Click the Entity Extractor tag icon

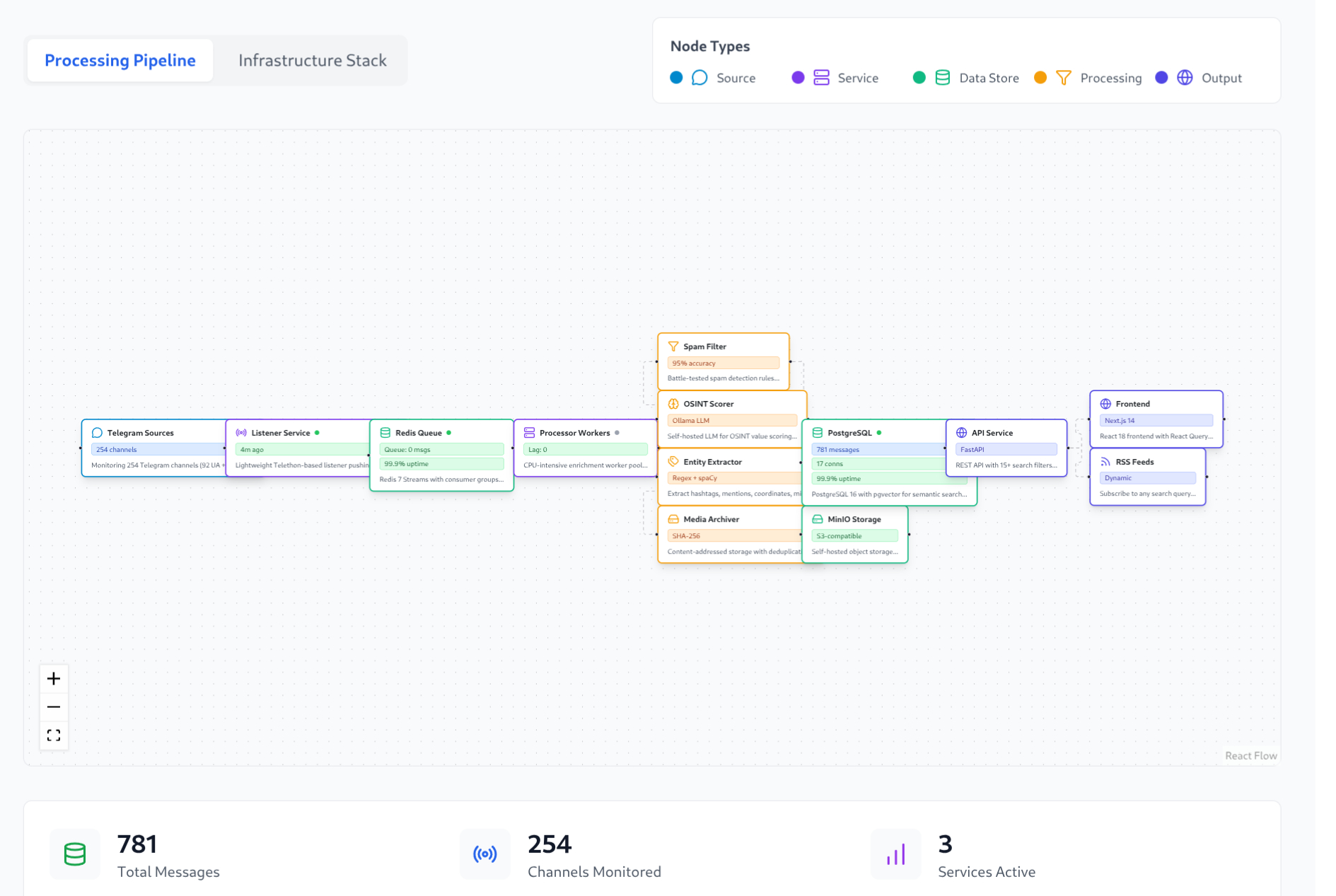[x=673, y=462]
